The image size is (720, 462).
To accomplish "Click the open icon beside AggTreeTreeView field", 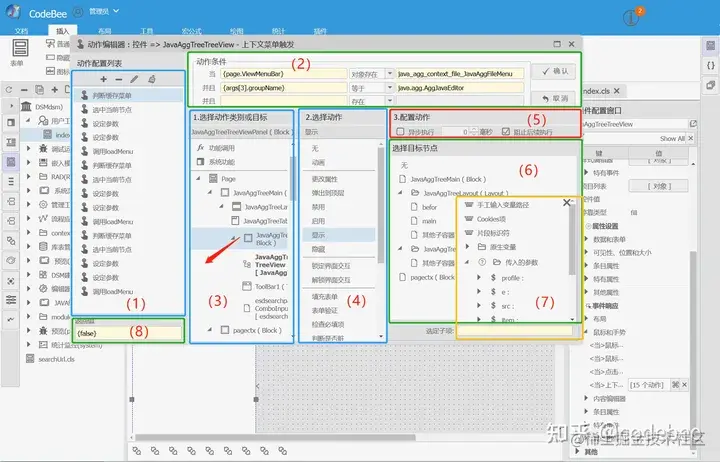I will (693, 124).
